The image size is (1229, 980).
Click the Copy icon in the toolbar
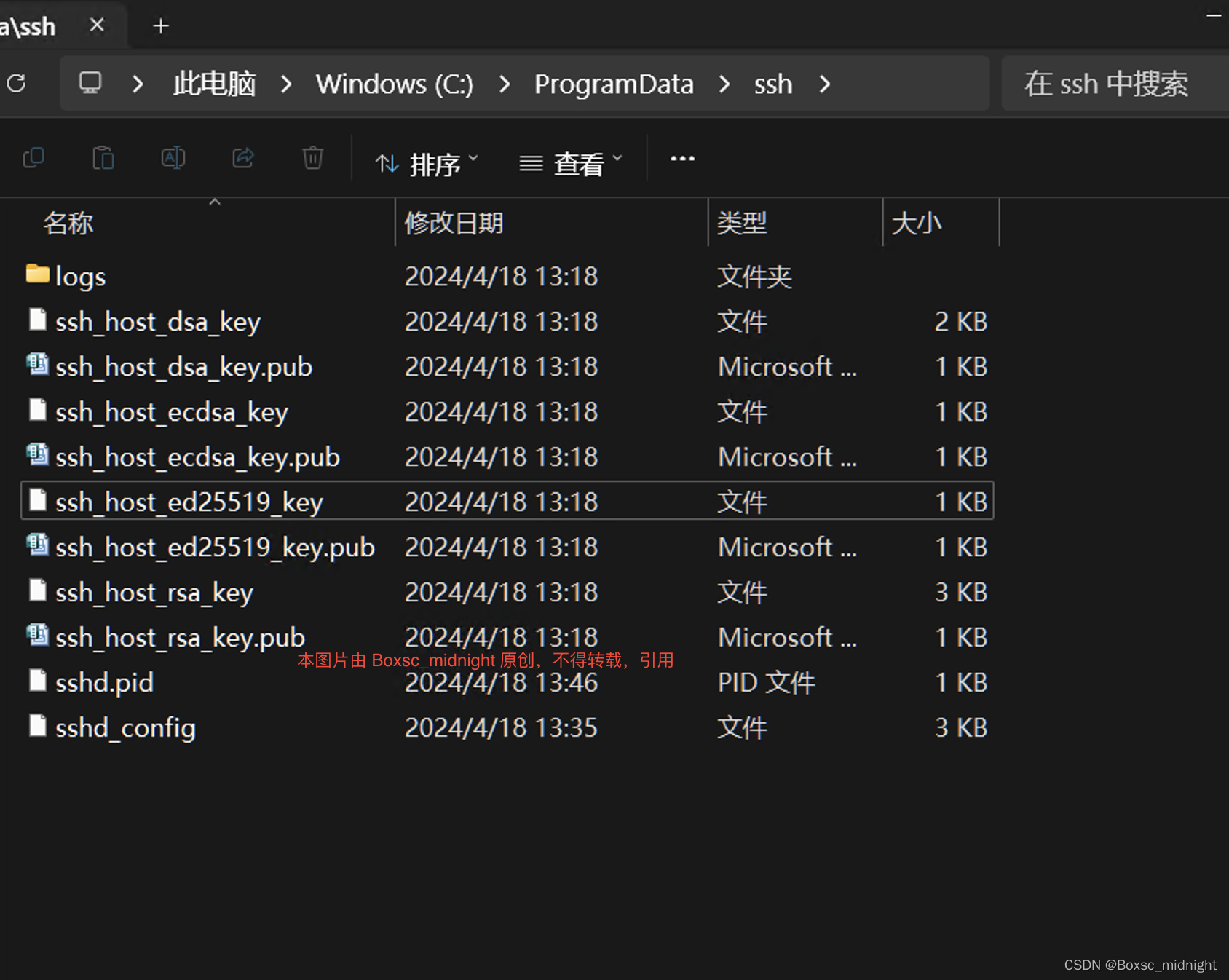click(33, 158)
